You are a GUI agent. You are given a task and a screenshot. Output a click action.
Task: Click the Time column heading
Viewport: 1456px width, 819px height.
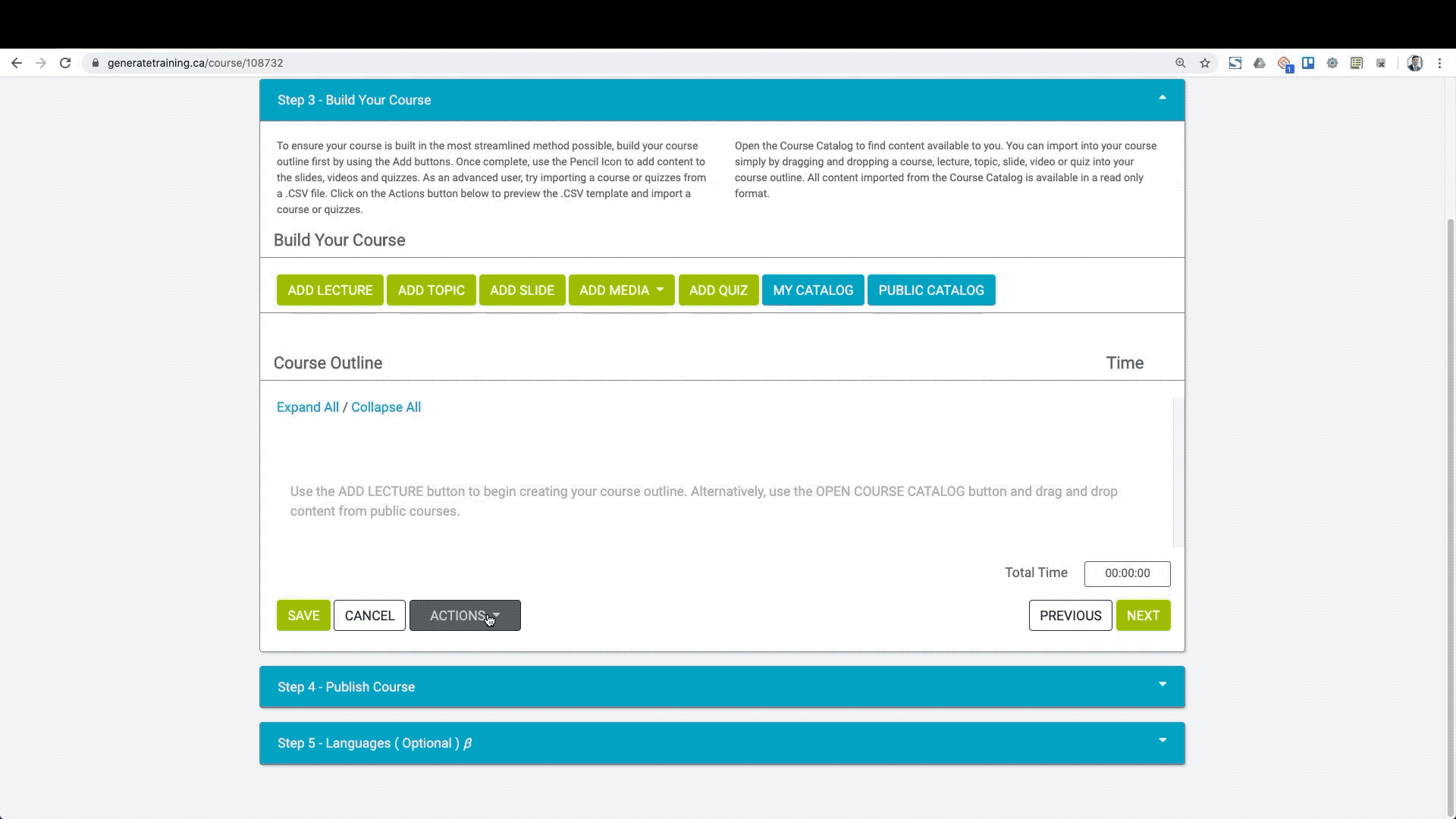[1125, 363]
